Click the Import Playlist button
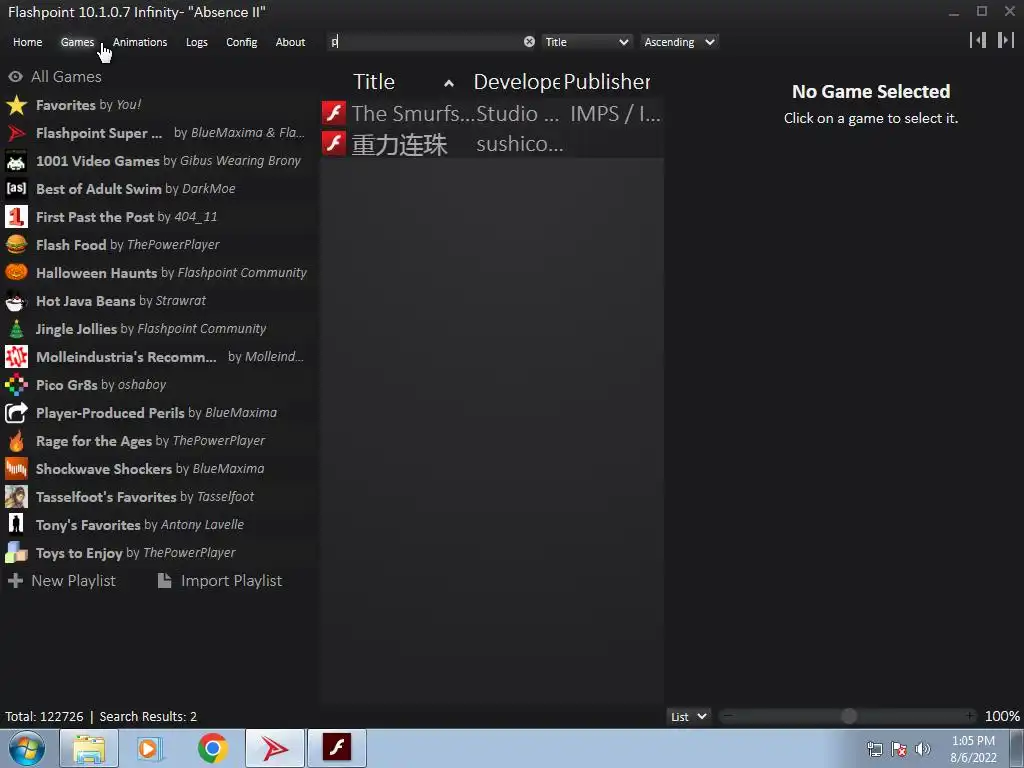This screenshot has width=1024, height=768. [x=220, y=581]
